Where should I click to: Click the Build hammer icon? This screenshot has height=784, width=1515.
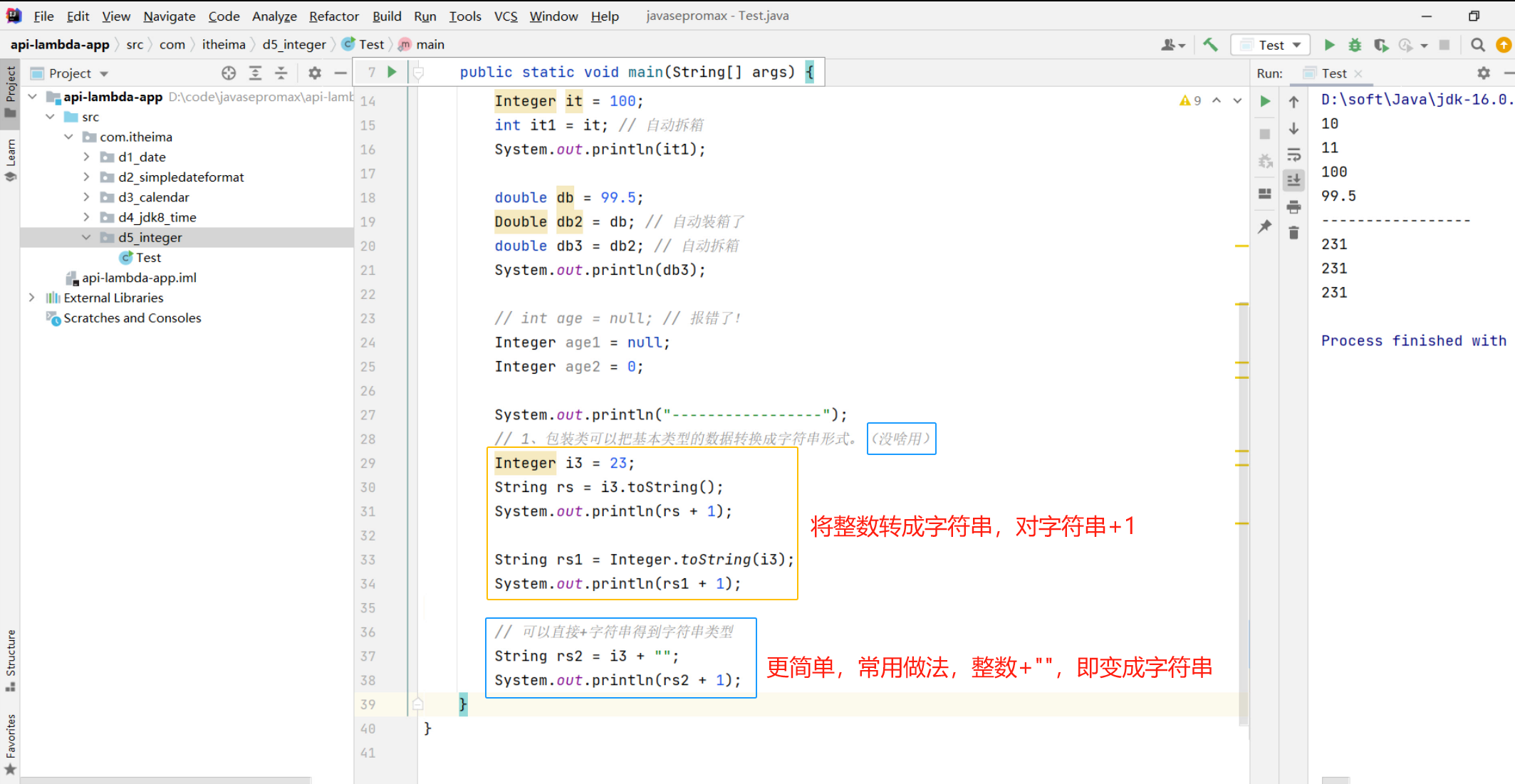(1210, 45)
